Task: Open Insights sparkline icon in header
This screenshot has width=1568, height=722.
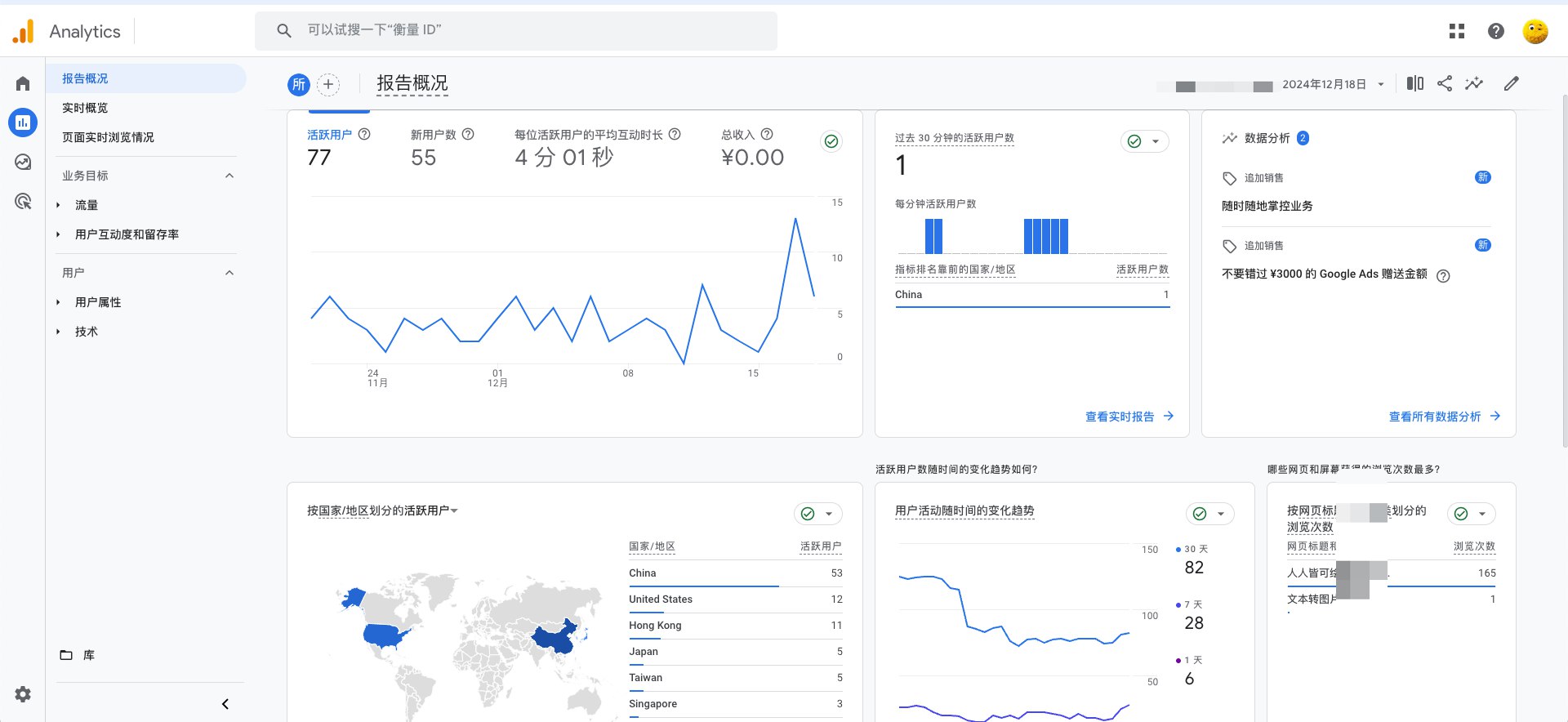Action: 1474,83
